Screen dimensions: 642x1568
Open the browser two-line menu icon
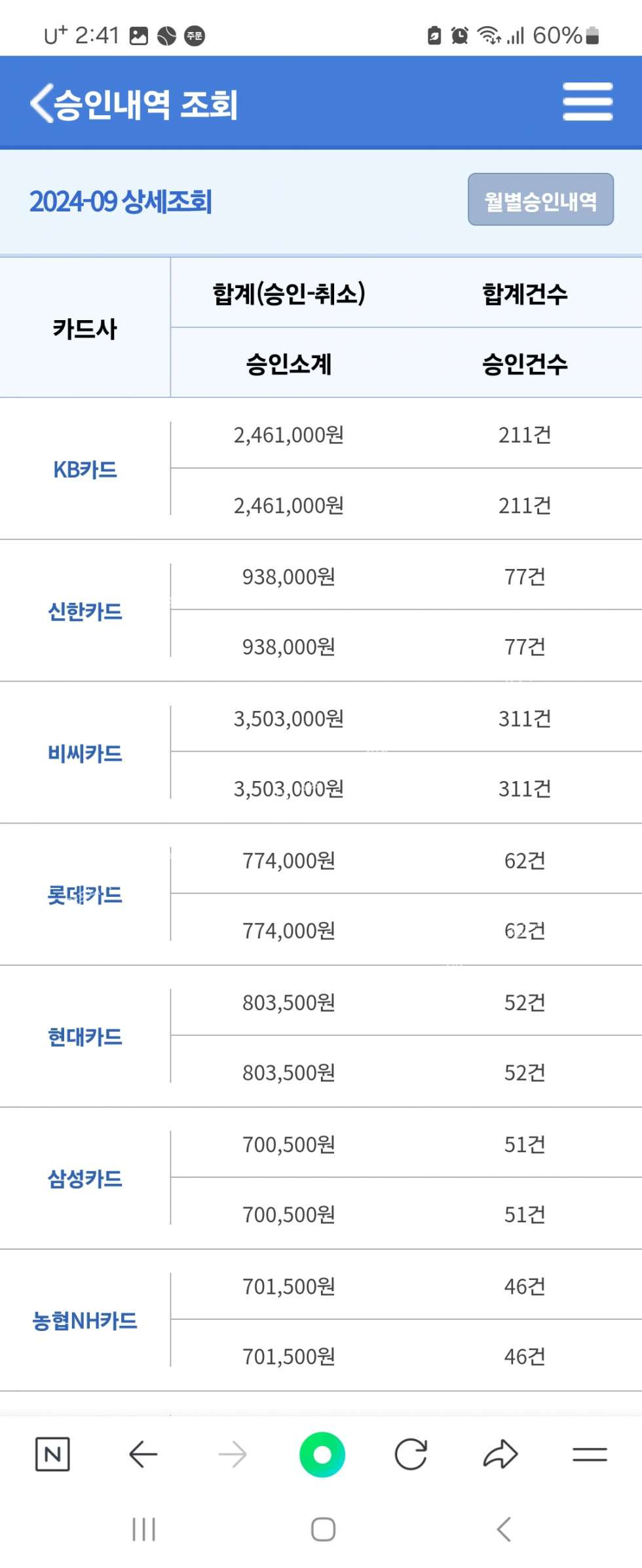tap(590, 1454)
